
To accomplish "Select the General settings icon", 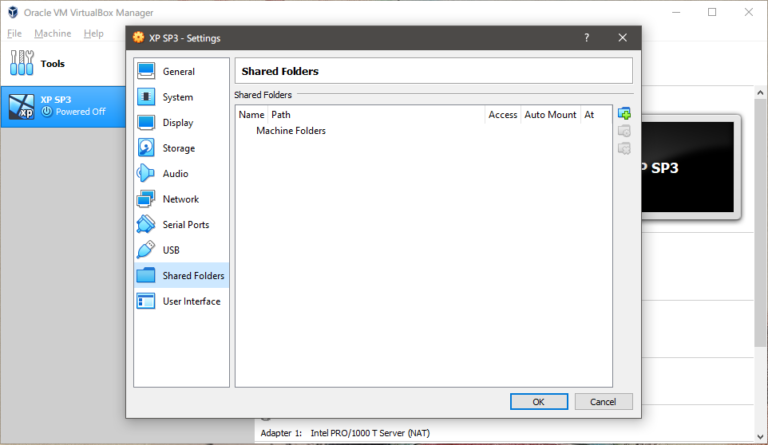I will tap(147, 72).
